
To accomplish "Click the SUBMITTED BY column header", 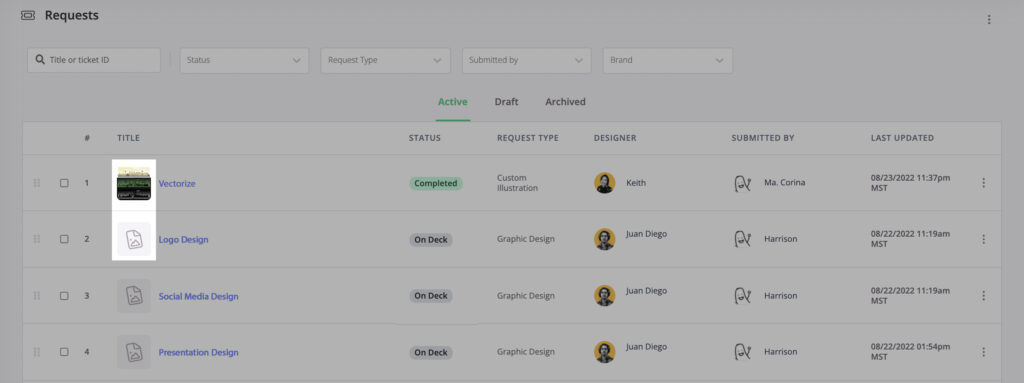I will 763,138.
